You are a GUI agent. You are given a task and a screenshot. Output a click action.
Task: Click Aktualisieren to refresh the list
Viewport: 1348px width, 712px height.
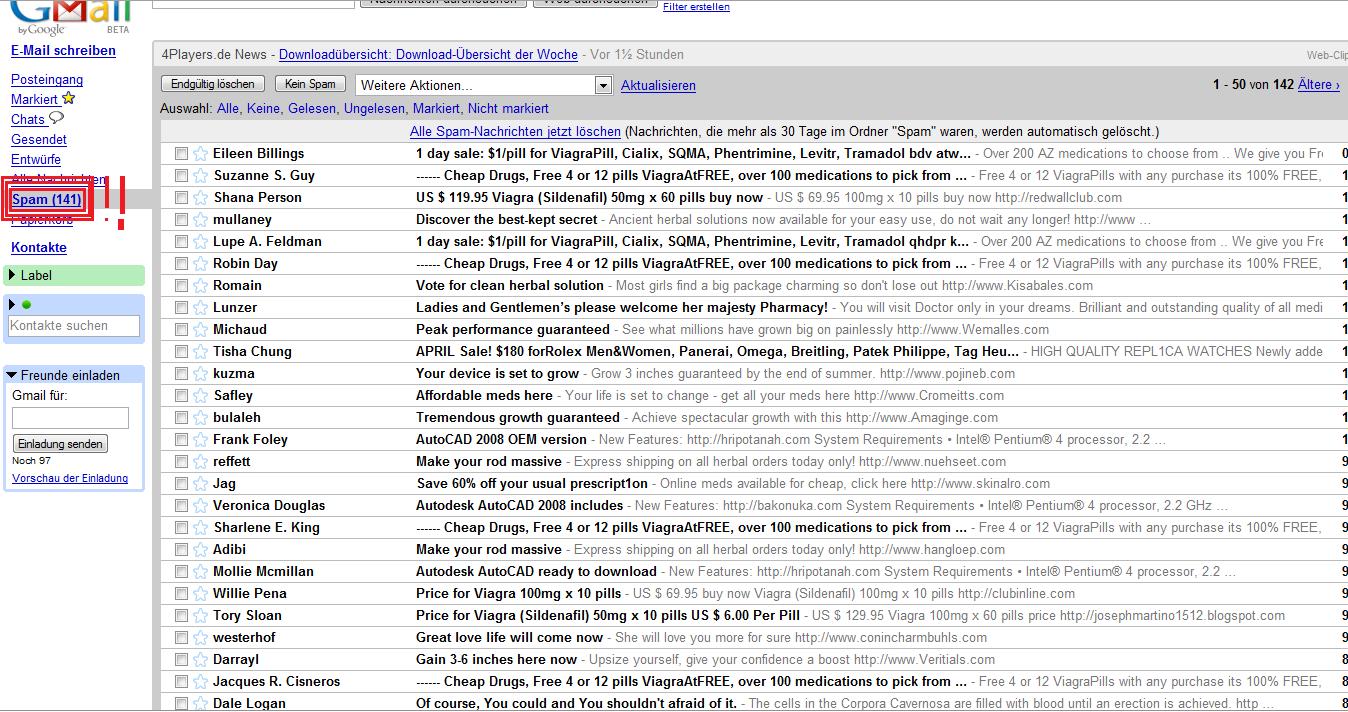tap(658, 86)
